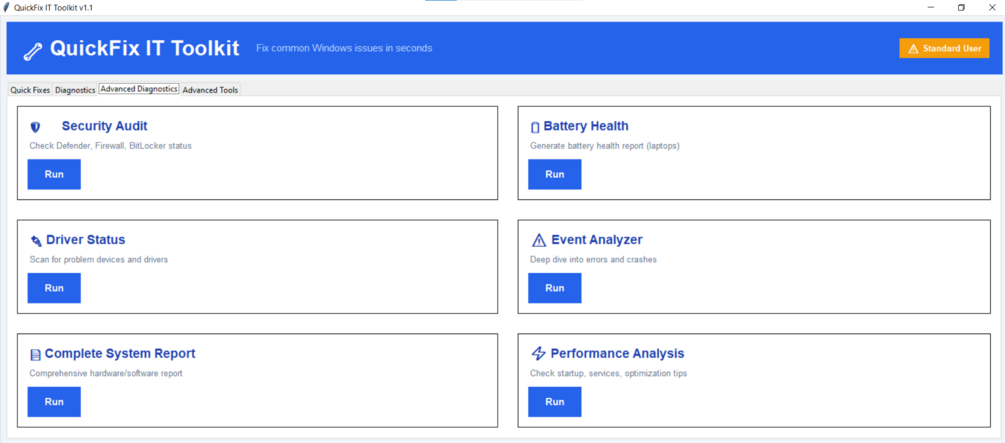Click the Performance Analysis lightning icon

[539, 354]
